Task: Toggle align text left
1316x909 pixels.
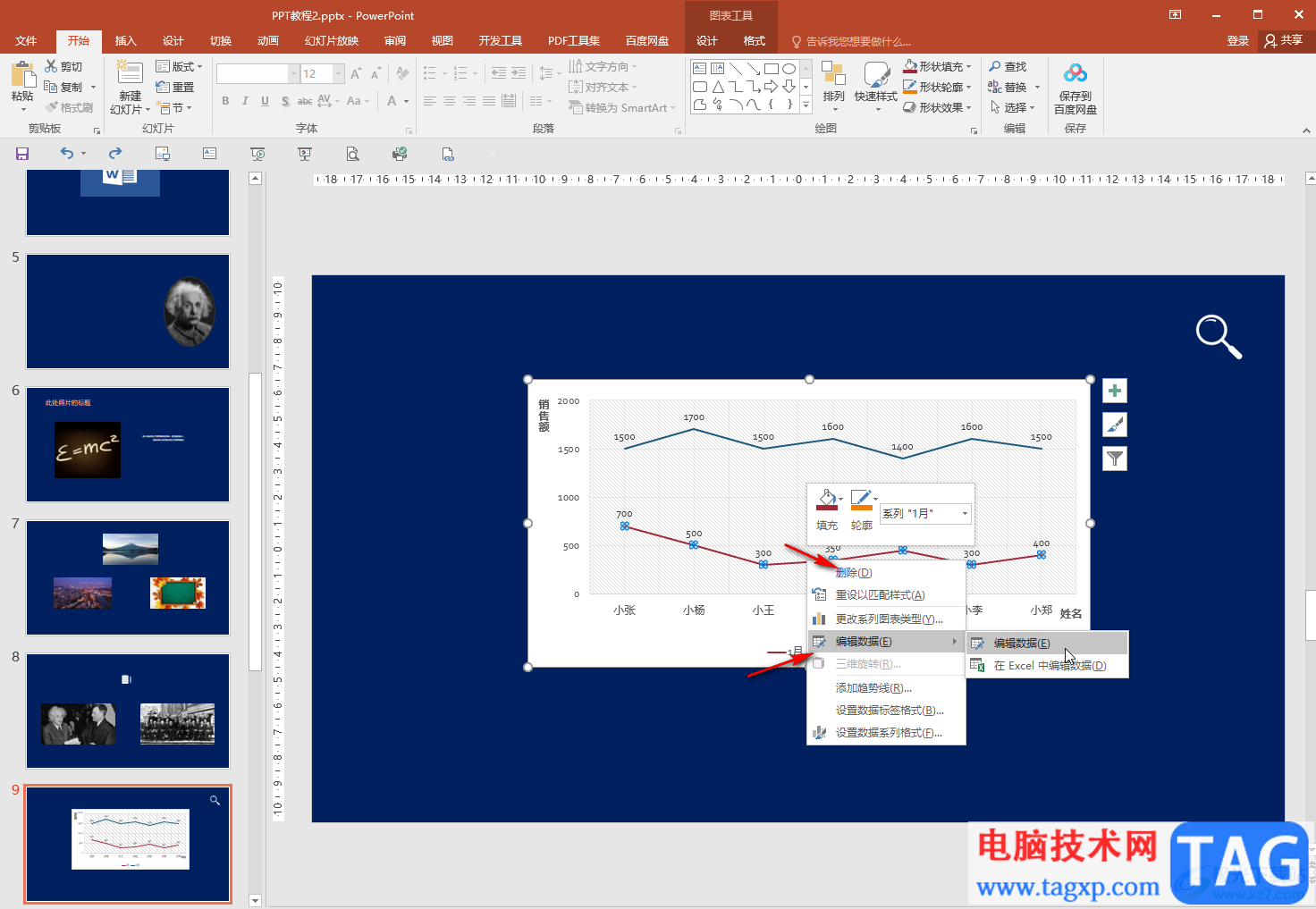Action: 430,101
